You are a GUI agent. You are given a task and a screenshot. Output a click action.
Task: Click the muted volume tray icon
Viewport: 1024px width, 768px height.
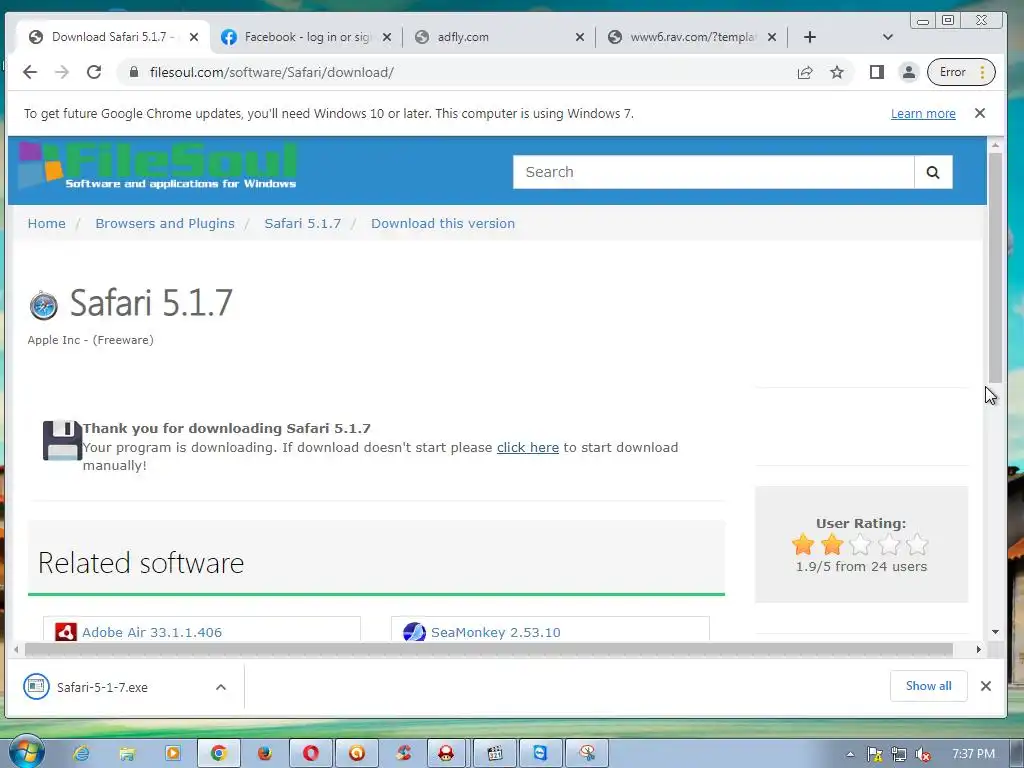point(923,755)
